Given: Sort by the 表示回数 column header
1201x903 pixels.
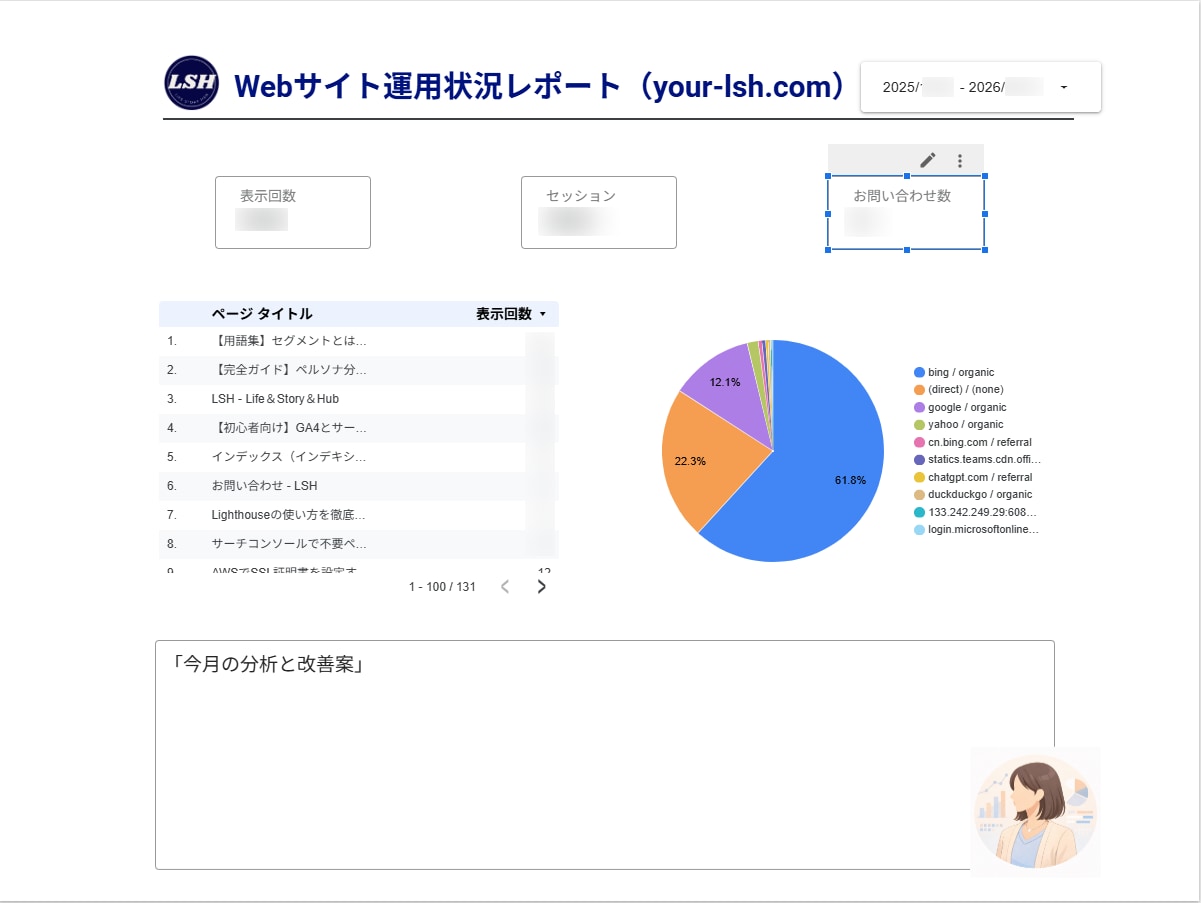Looking at the screenshot, I should 512,314.
